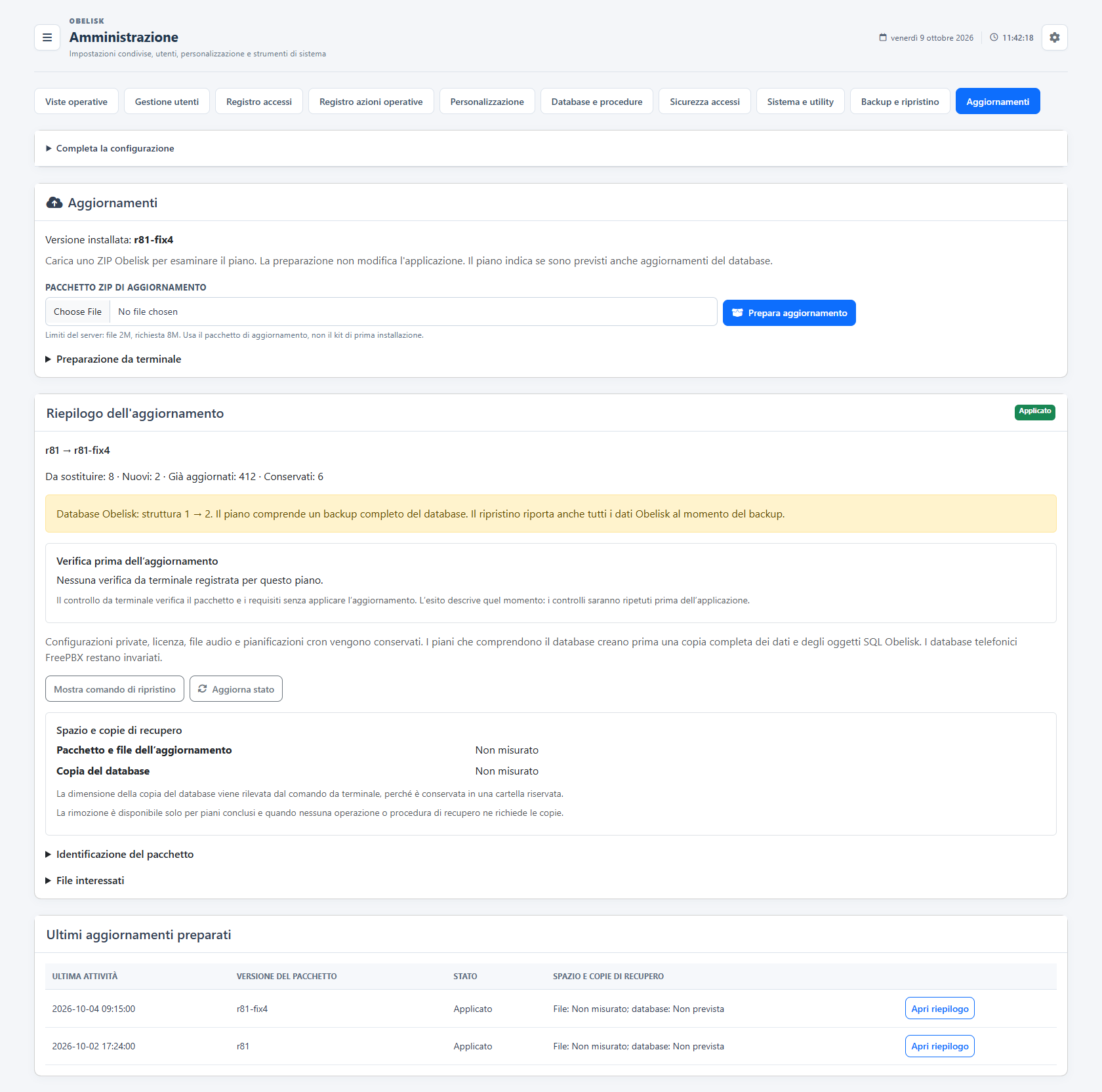Go to Backup e ripristino tab

click(900, 101)
